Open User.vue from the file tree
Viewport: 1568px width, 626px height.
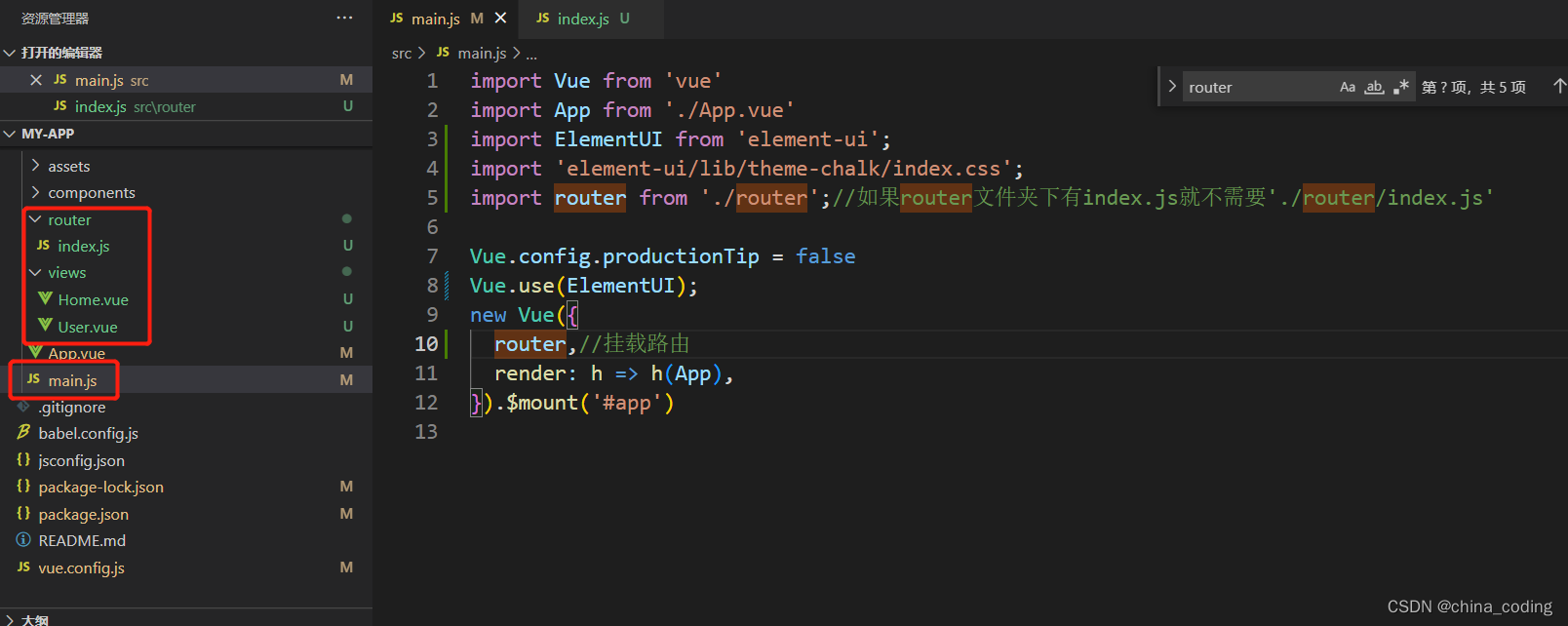click(x=87, y=327)
